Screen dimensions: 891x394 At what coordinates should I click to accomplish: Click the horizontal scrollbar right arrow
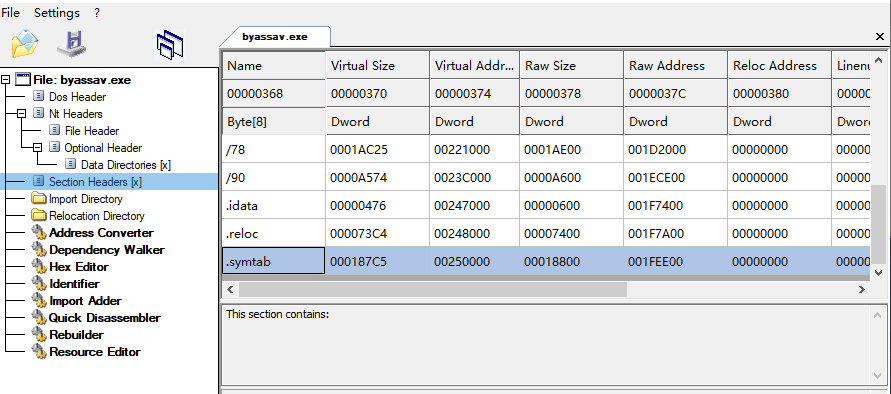[x=861, y=289]
